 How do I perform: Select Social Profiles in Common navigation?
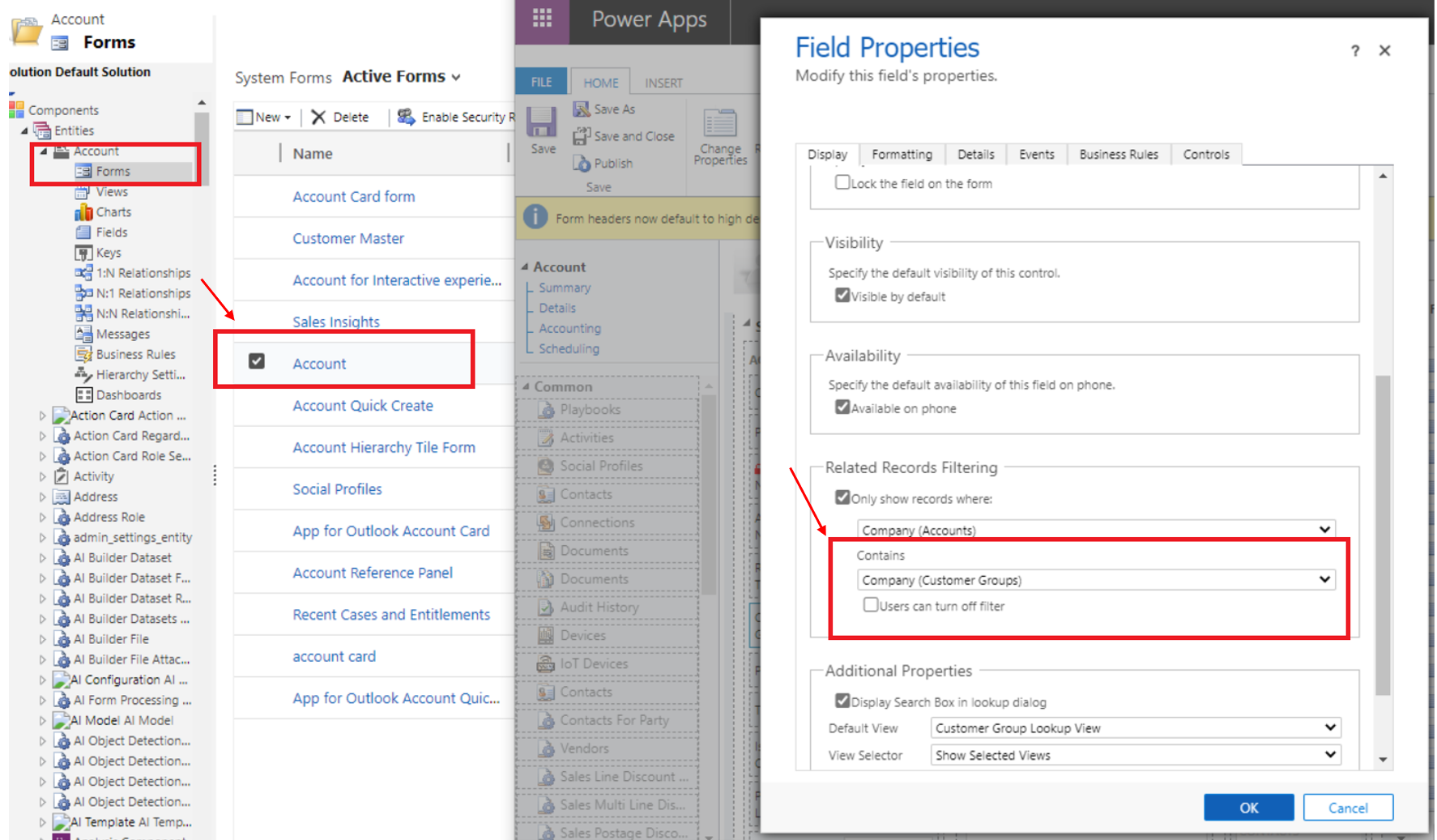601,466
